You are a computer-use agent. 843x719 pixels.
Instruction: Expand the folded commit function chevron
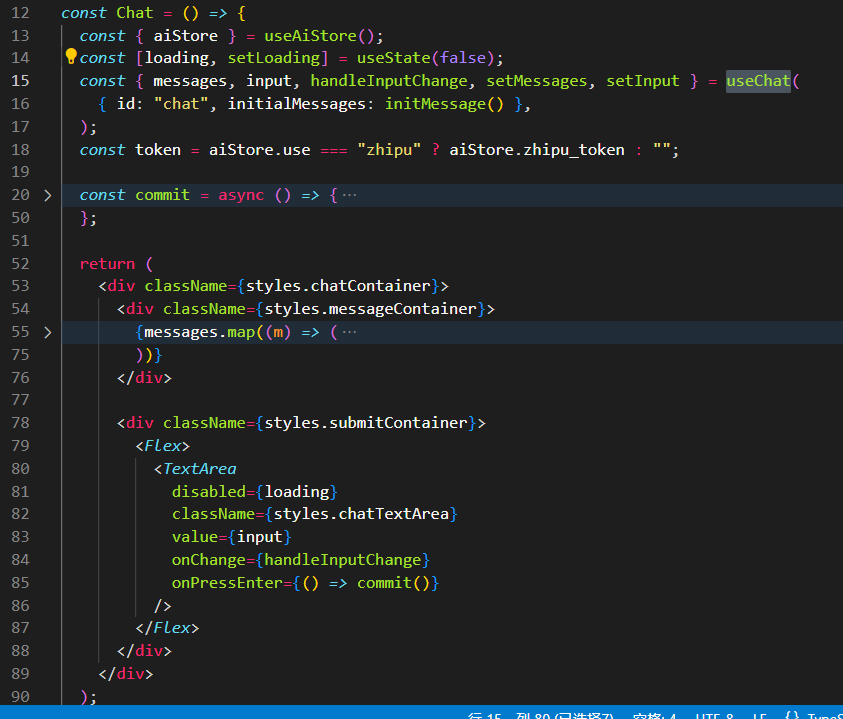click(48, 195)
